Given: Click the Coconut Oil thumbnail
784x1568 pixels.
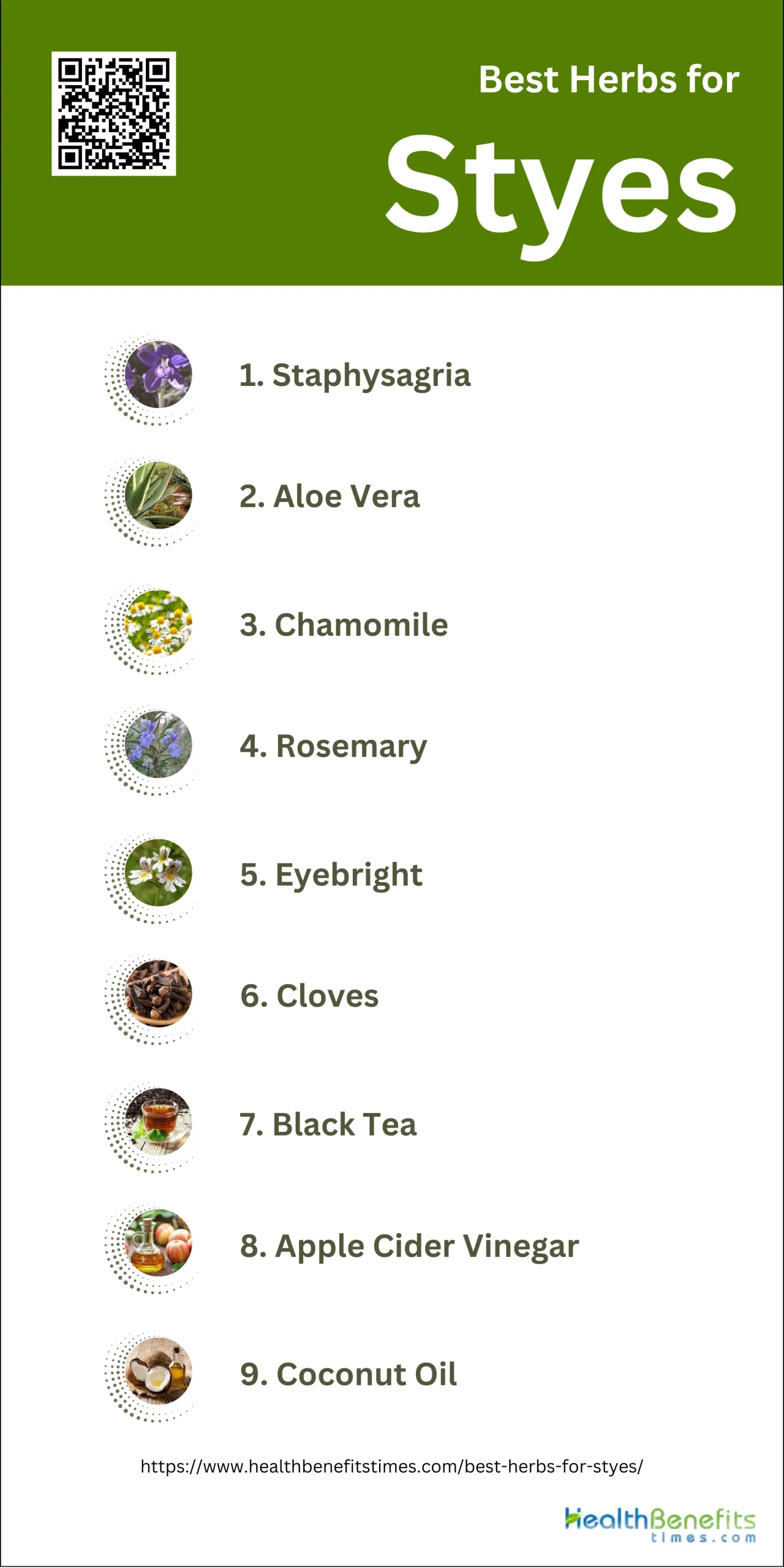Looking at the screenshot, I should point(158,1371).
